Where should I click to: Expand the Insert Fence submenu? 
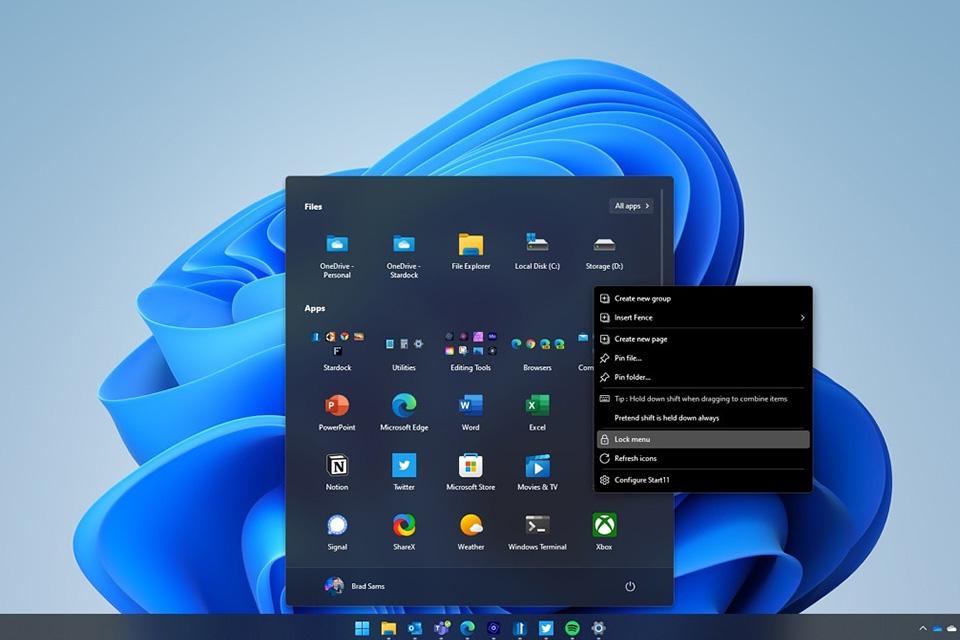(x=703, y=317)
